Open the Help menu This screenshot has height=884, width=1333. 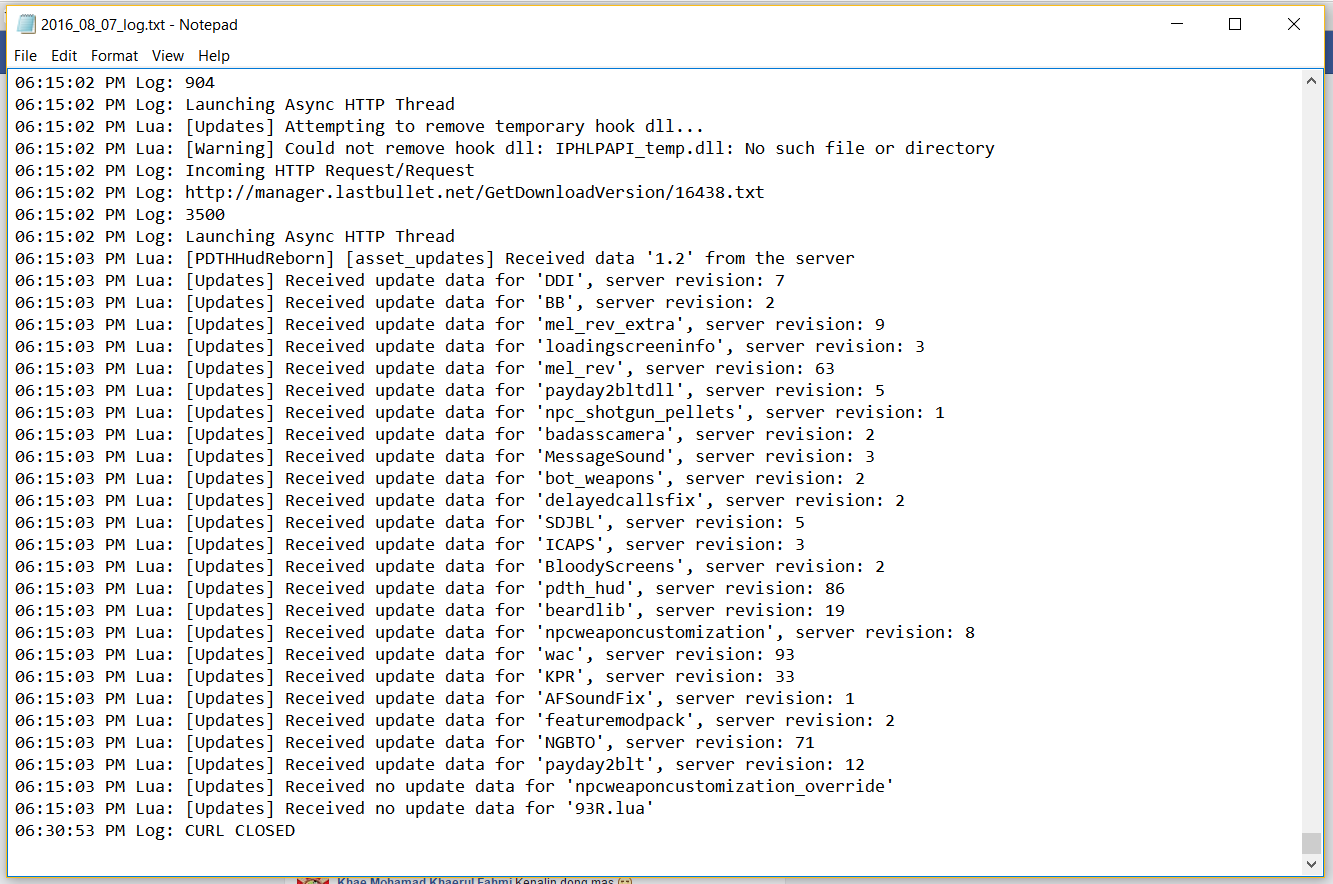click(x=213, y=56)
